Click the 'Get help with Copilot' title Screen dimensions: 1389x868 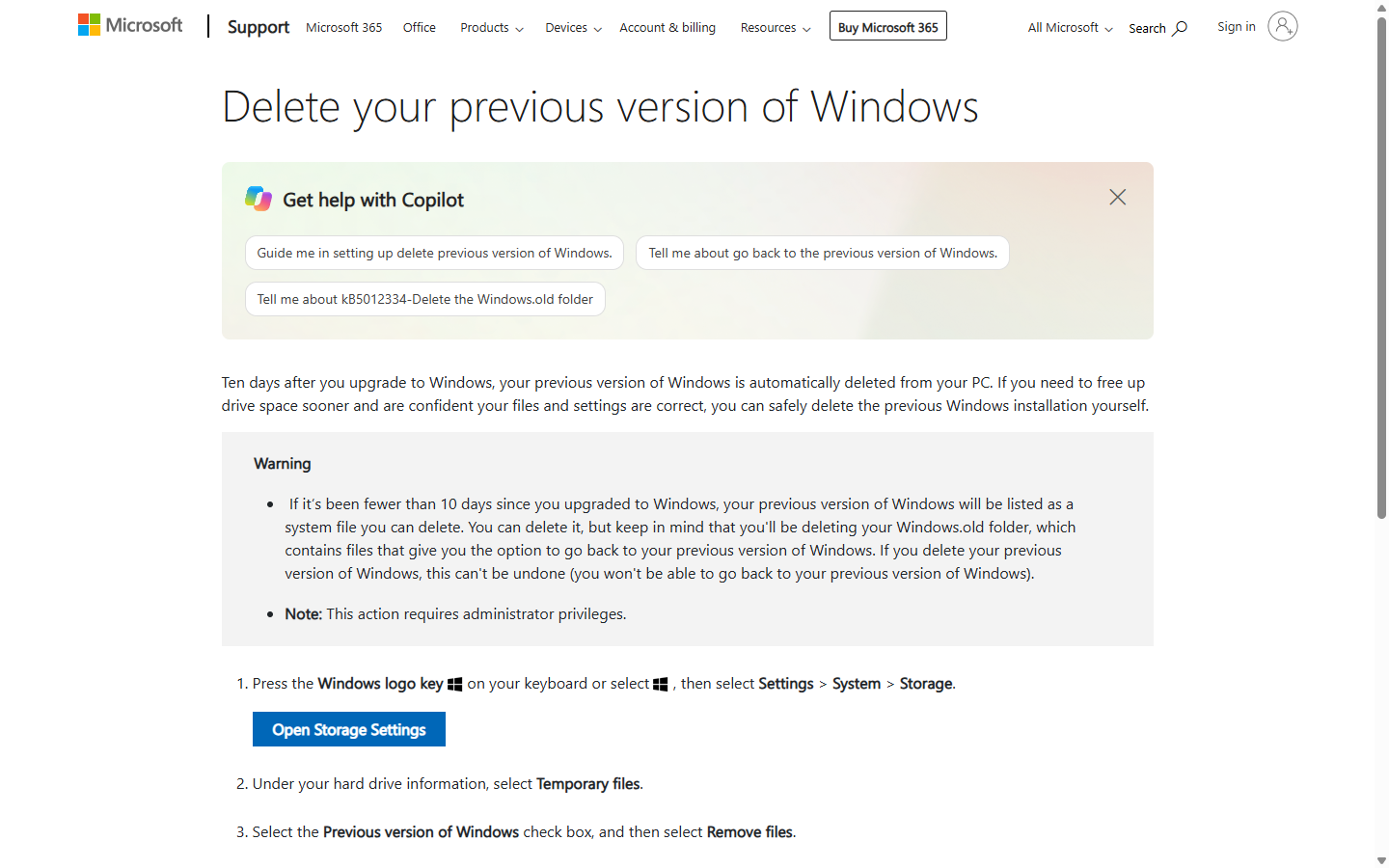[373, 200]
